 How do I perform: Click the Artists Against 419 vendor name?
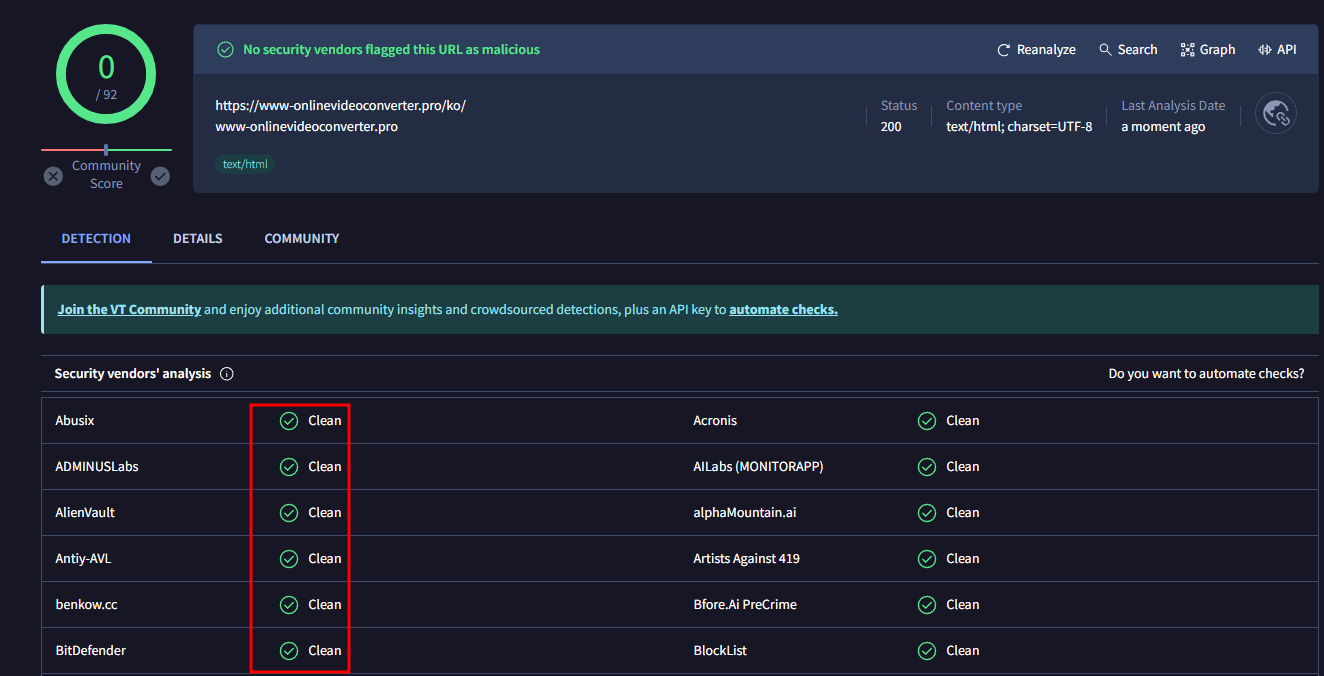pyautogui.click(x=746, y=559)
